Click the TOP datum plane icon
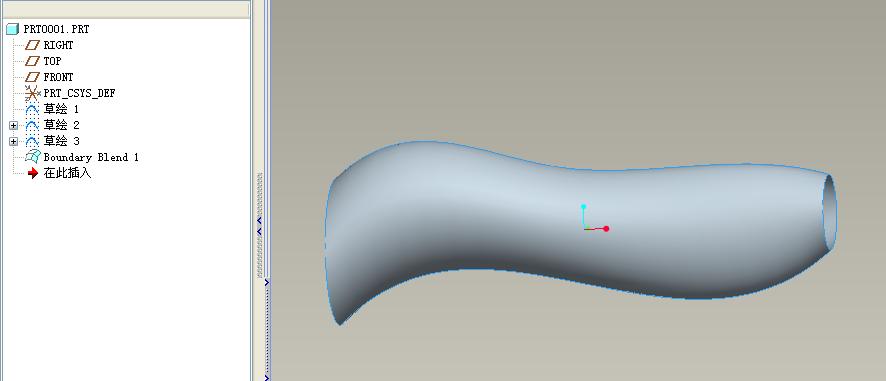886x381 pixels. coord(33,61)
